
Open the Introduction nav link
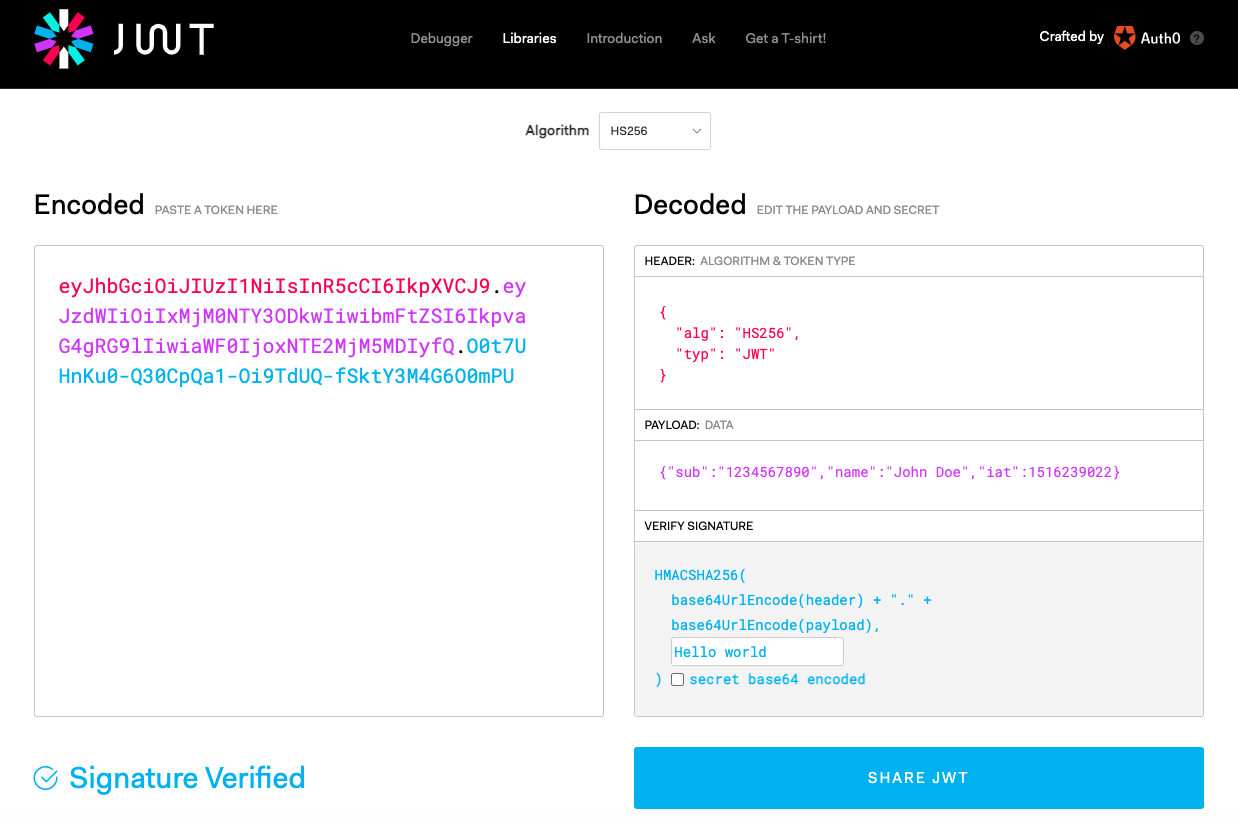coord(624,38)
